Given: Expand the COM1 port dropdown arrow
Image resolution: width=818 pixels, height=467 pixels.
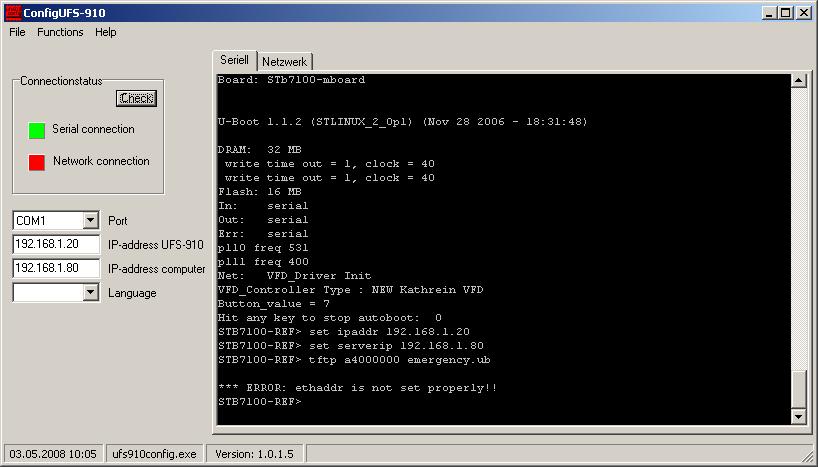Looking at the screenshot, I should click(x=90, y=220).
